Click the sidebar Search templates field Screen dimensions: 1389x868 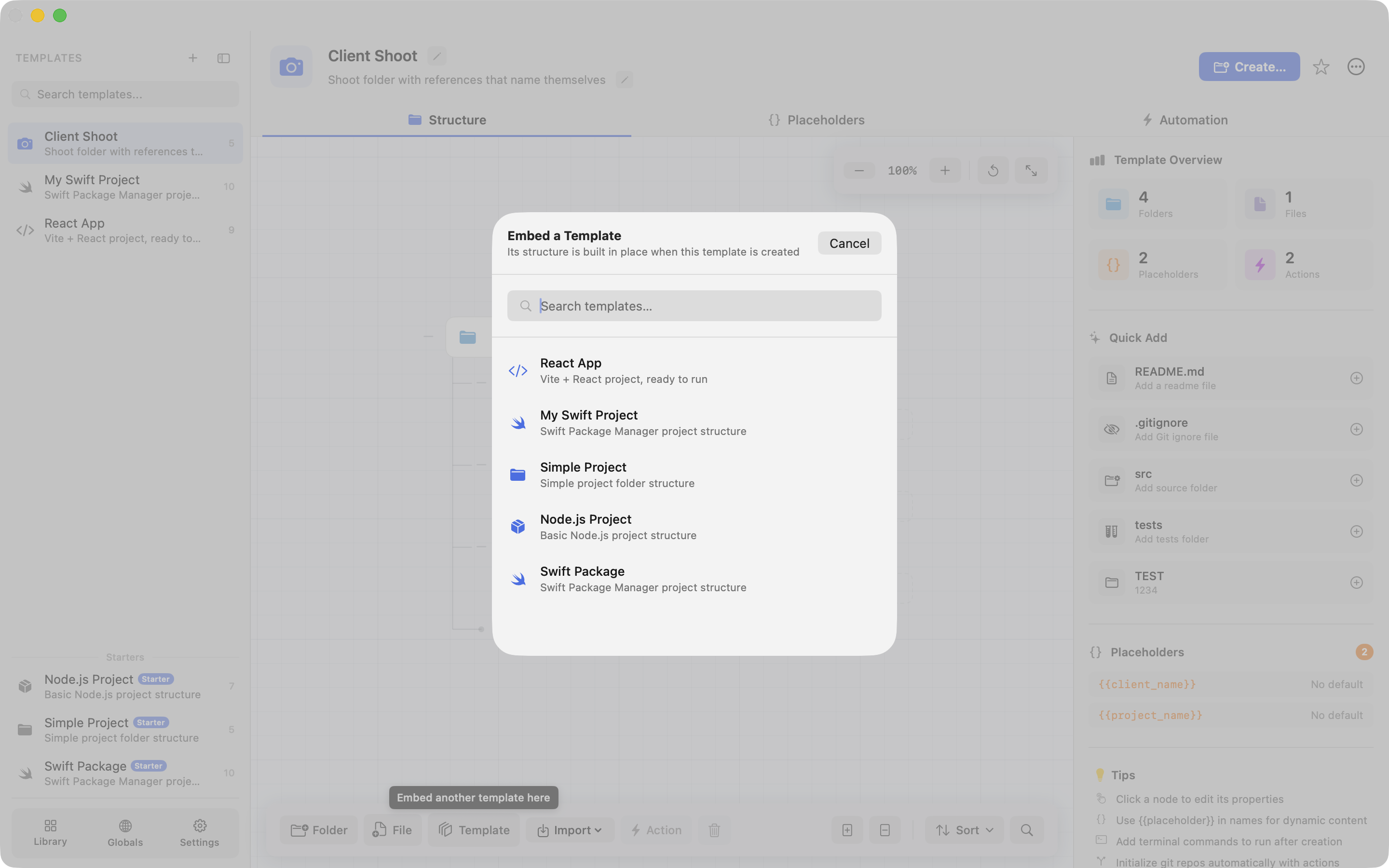pos(125,94)
